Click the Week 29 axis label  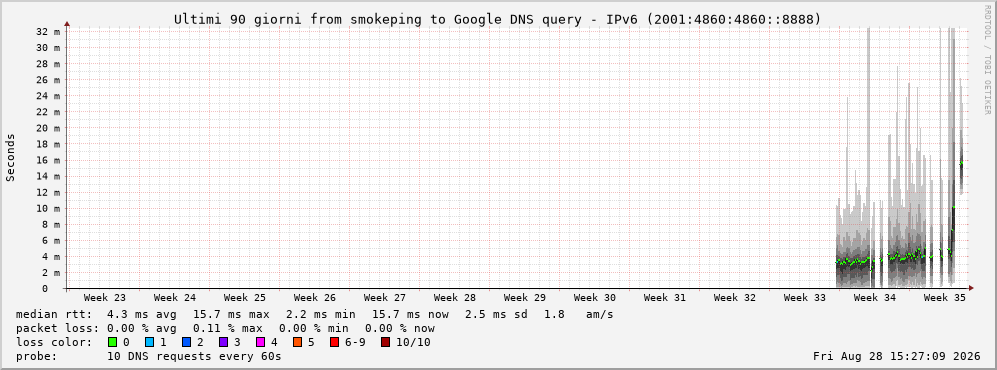click(525, 298)
